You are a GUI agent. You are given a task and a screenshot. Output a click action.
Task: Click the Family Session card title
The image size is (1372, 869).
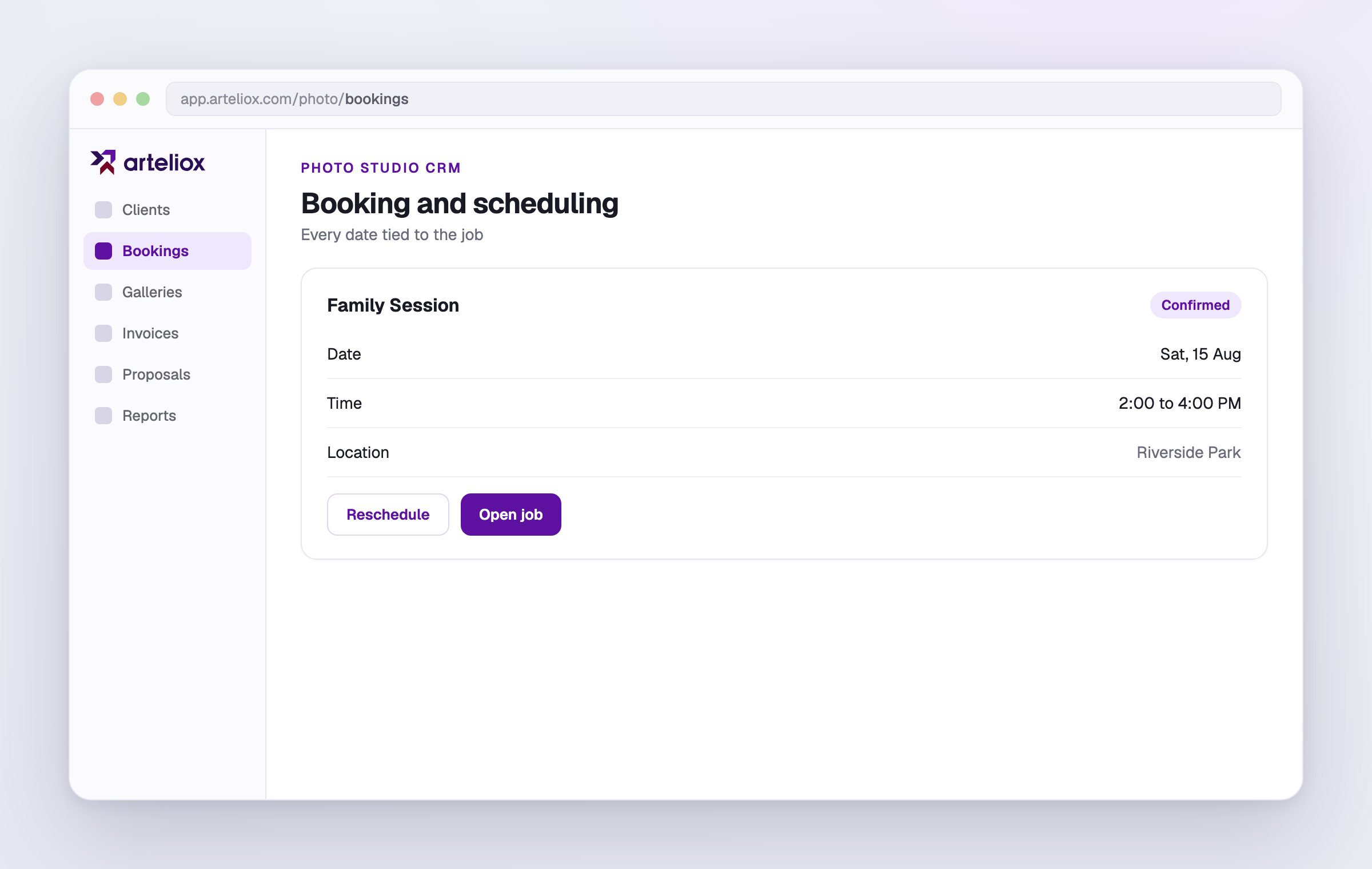[393, 305]
